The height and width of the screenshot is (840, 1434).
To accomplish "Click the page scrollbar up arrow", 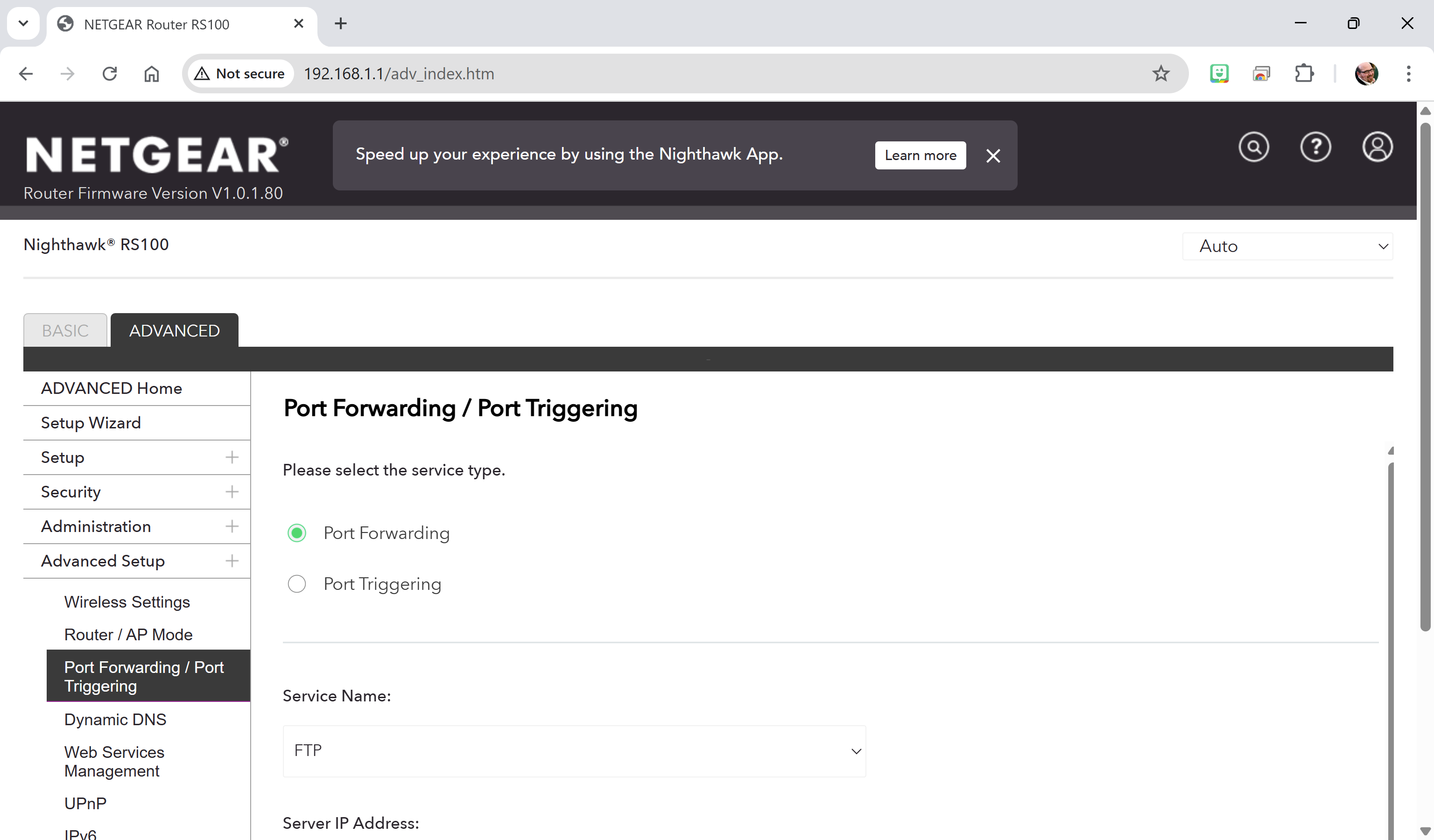I will point(1426,112).
